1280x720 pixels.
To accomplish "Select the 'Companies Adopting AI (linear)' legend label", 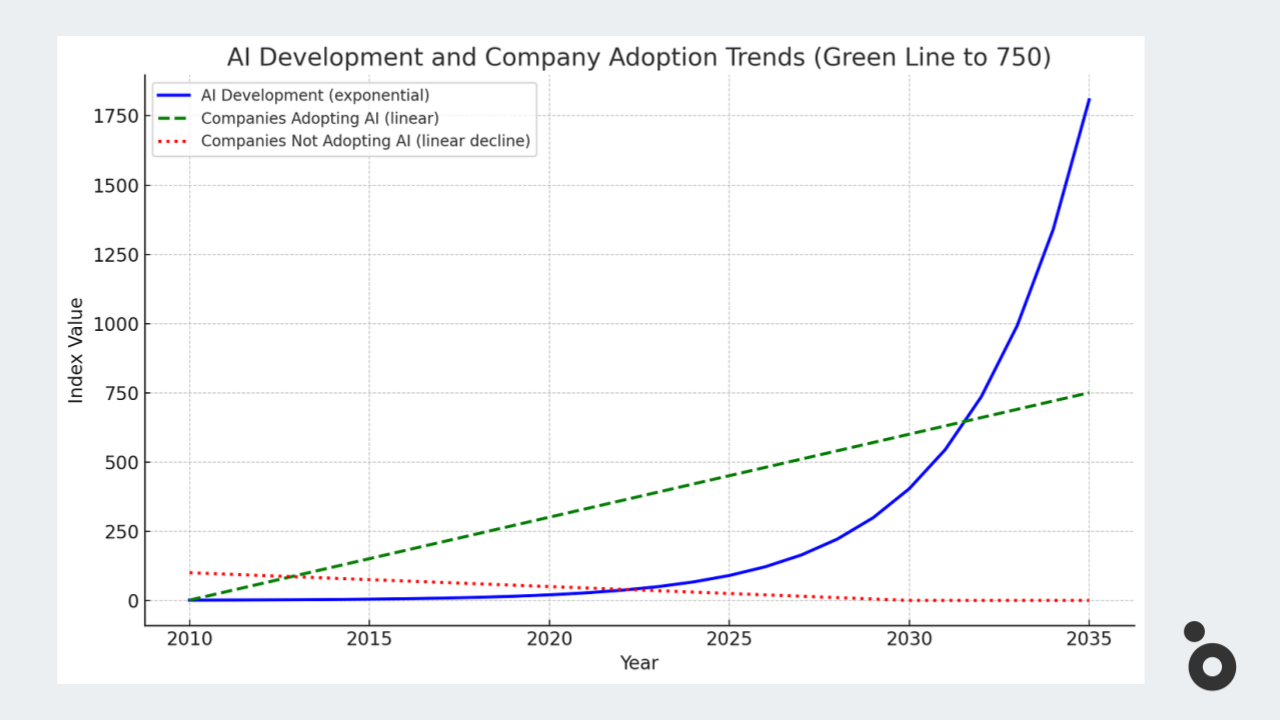I will point(320,118).
